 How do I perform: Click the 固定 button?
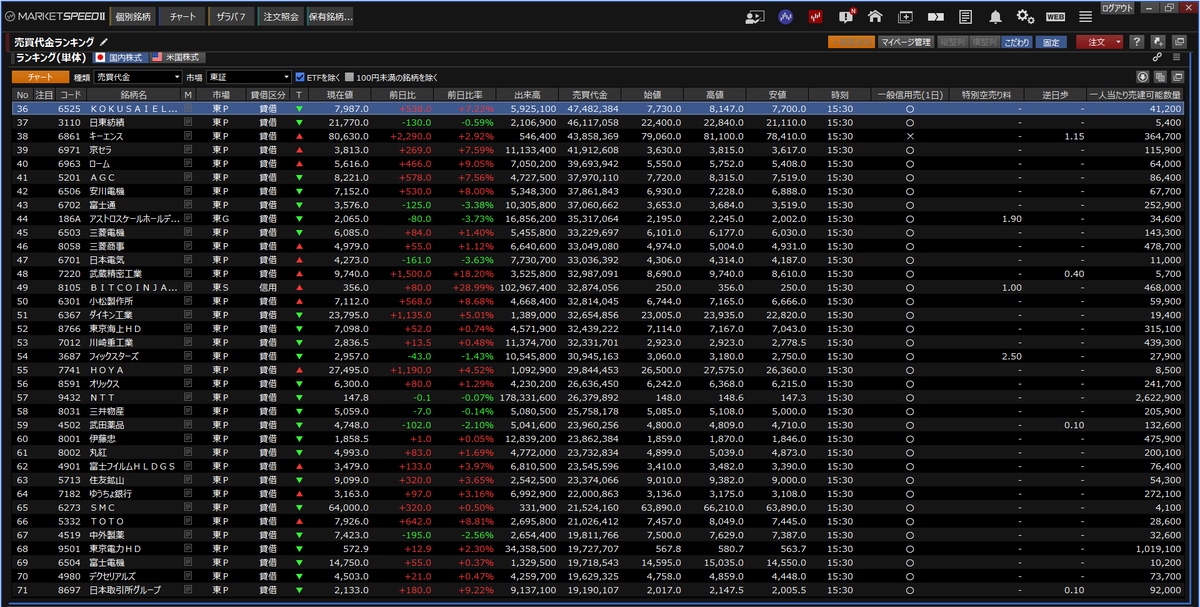[1050, 42]
